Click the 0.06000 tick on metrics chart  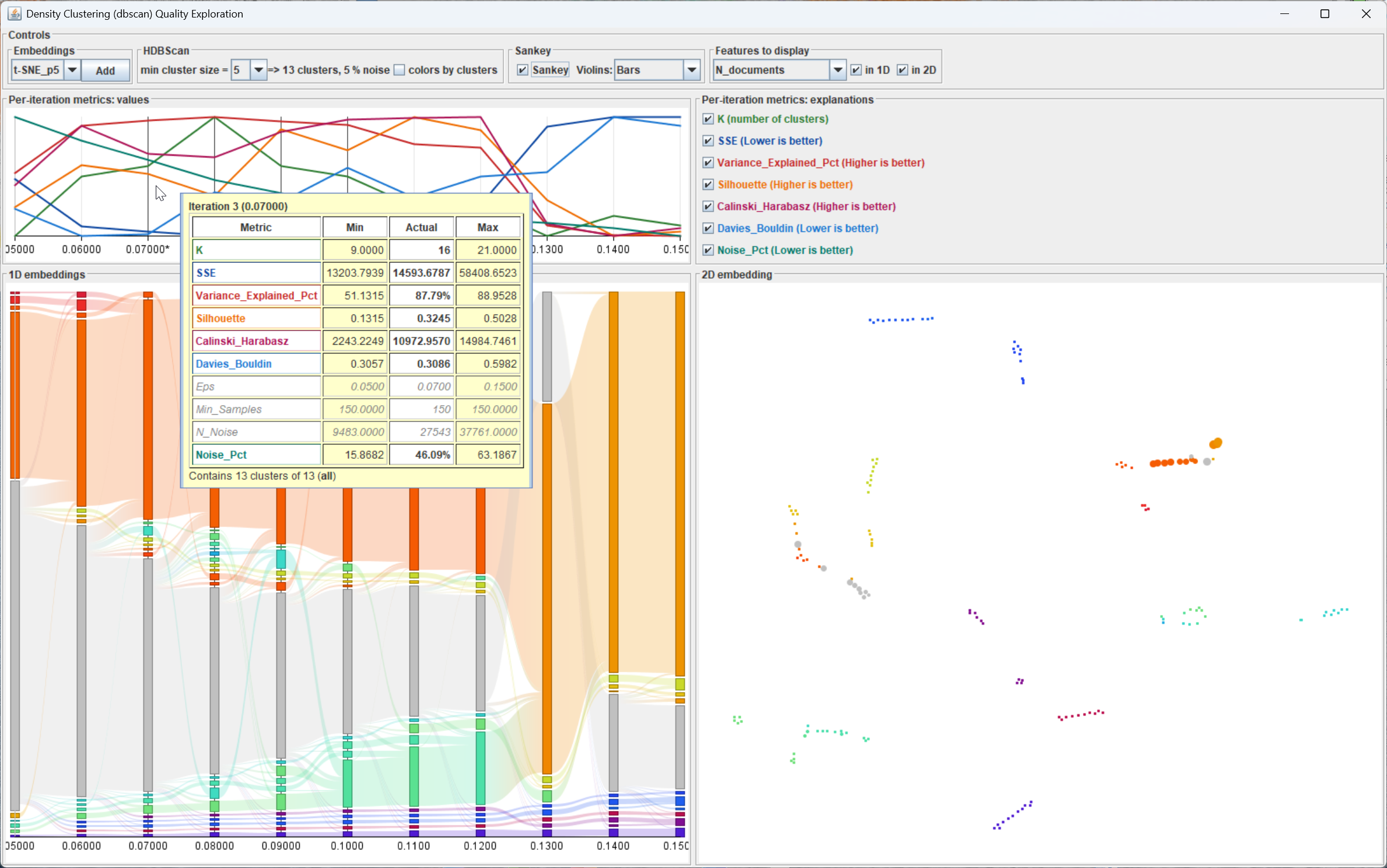coord(81,249)
